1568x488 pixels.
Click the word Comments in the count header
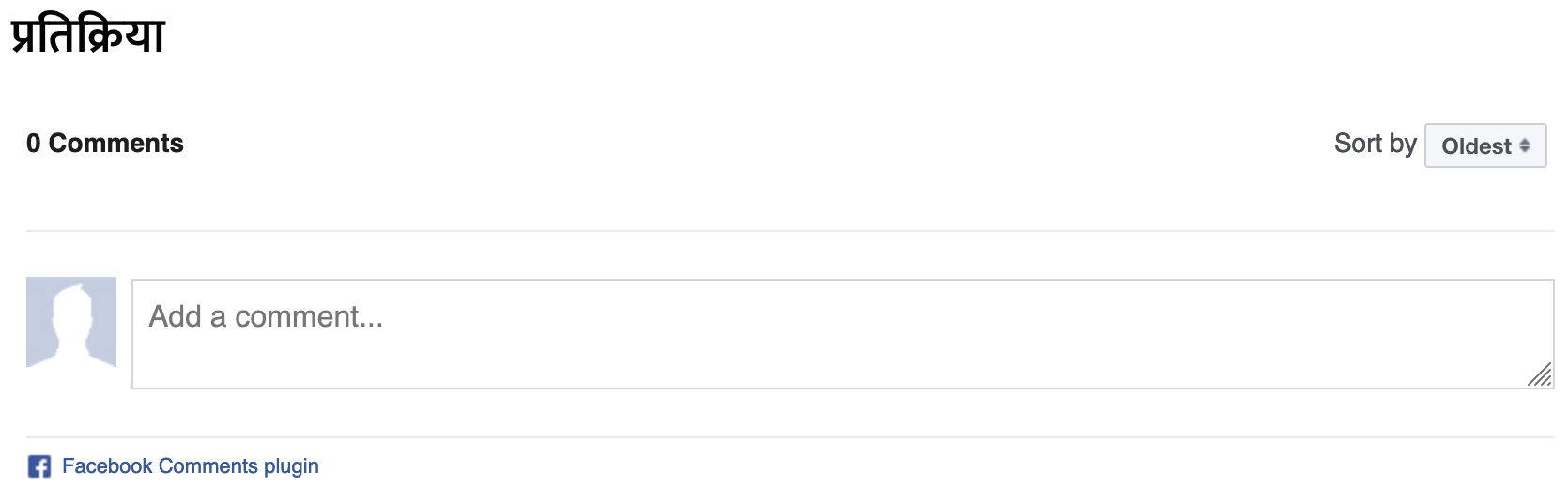115,144
